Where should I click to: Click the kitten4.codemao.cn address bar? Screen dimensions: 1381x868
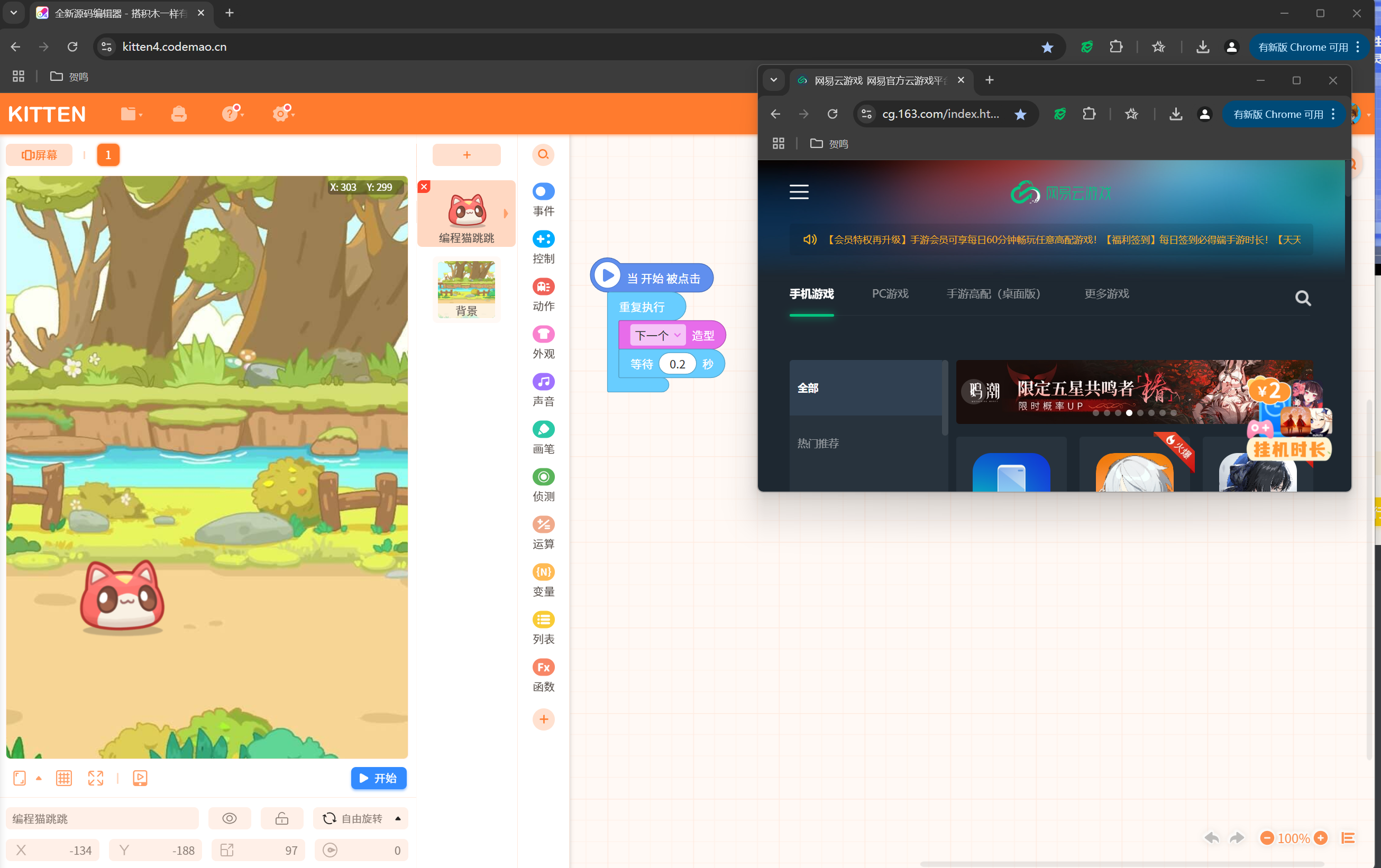tap(579, 47)
